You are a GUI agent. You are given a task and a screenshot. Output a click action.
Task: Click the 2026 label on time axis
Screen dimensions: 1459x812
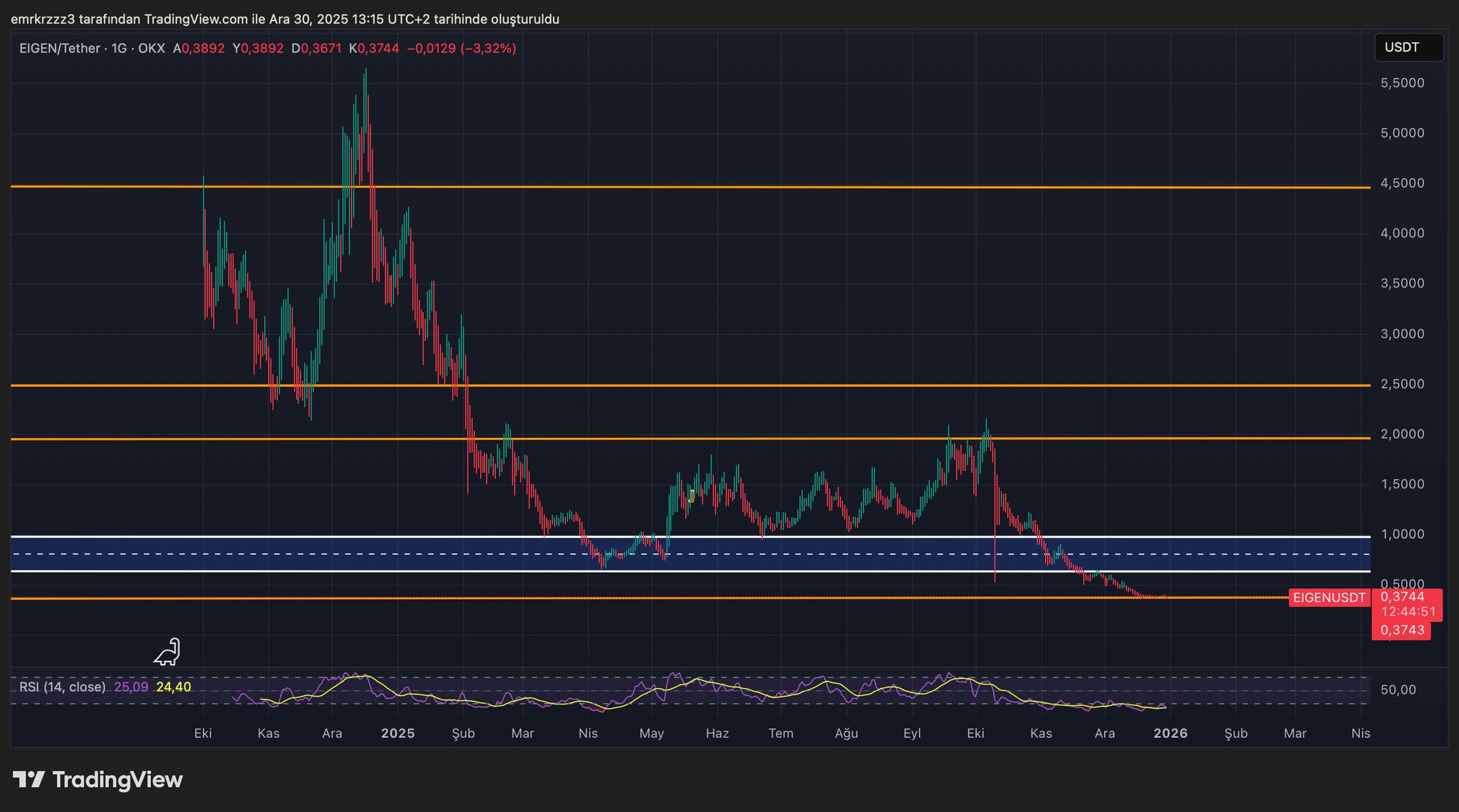(1170, 734)
